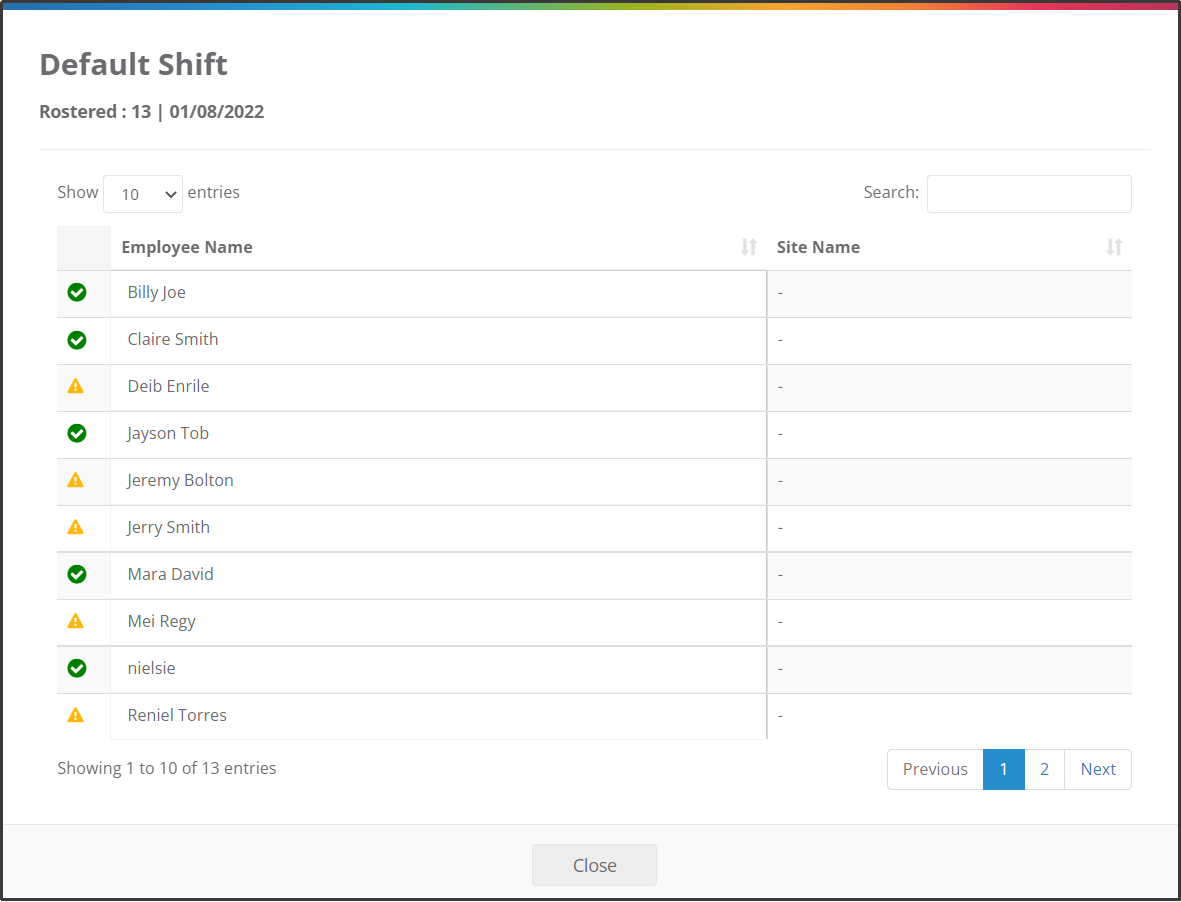Image resolution: width=1181 pixels, height=902 pixels.
Task: Sort by Employee Name using sort arrows
Action: point(749,247)
